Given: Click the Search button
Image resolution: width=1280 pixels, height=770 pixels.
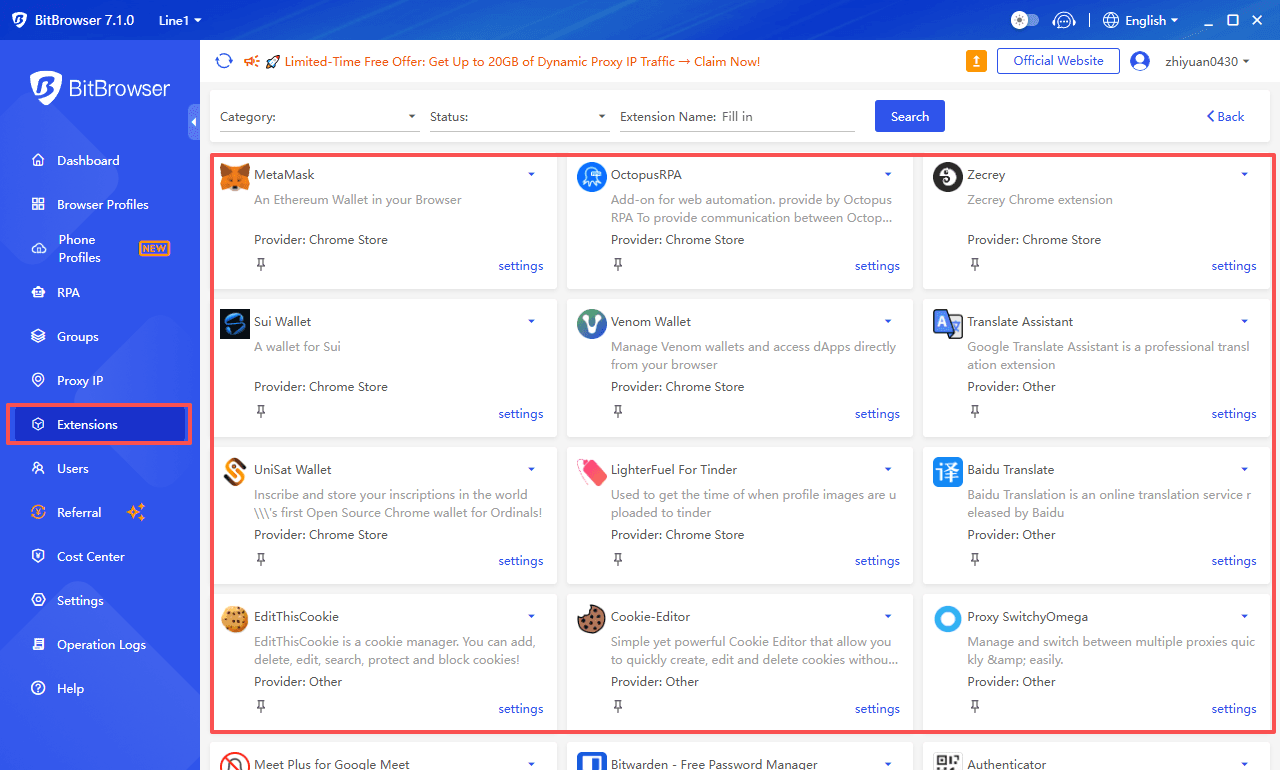Looking at the screenshot, I should click(909, 116).
